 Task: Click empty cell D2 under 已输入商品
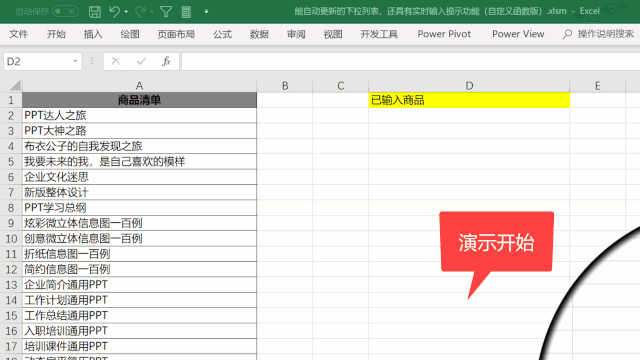click(469, 116)
